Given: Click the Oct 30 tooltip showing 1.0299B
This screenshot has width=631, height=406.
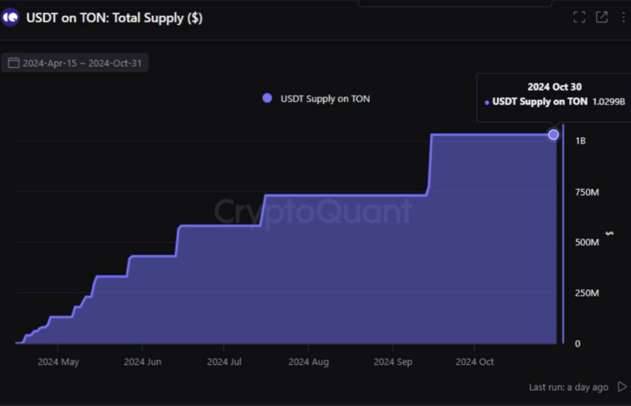Looking at the screenshot, I should (554, 98).
